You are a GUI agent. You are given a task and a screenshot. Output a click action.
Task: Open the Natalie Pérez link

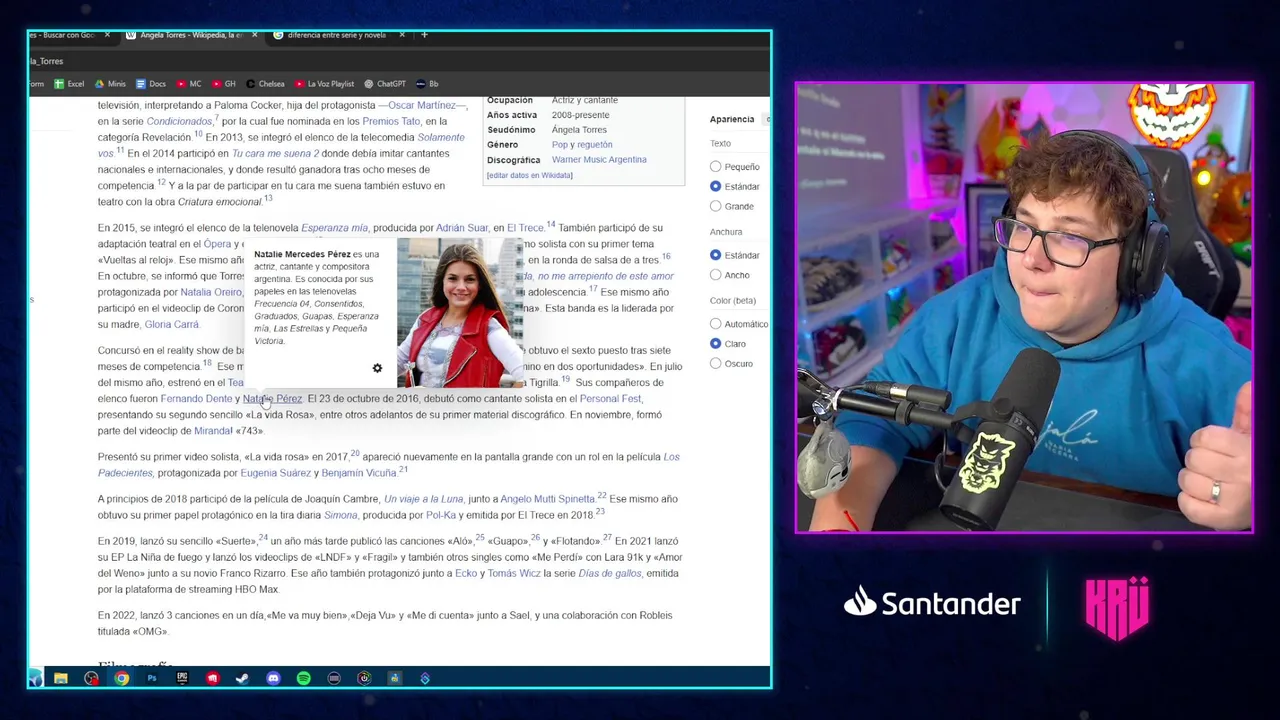272,399
